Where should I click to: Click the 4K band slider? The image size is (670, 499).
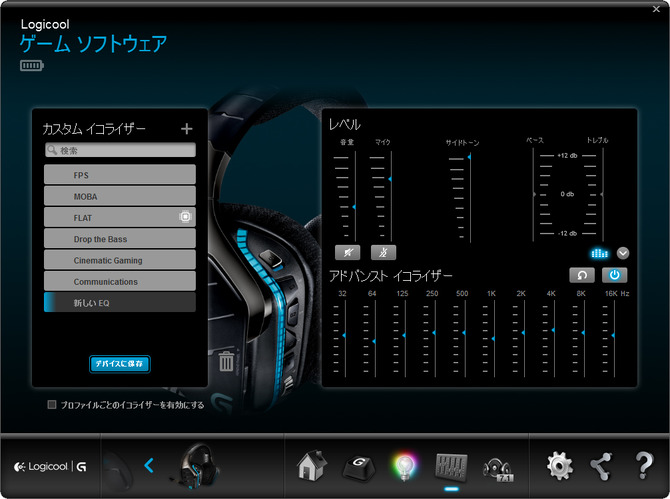(x=553, y=330)
